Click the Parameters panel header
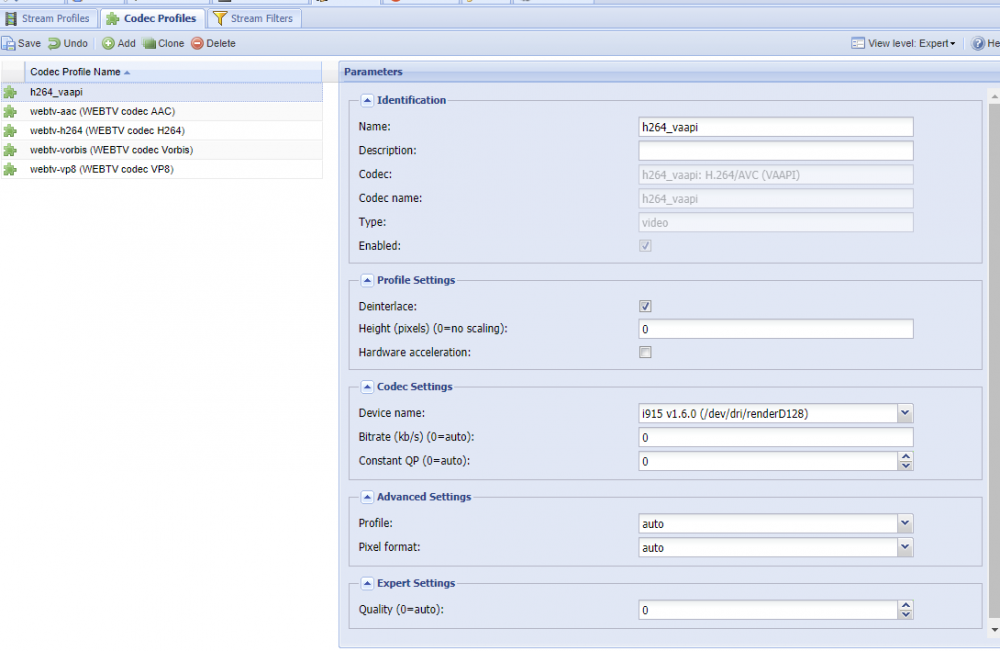Viewport: 1000px width, 651px height. [669, 72]
